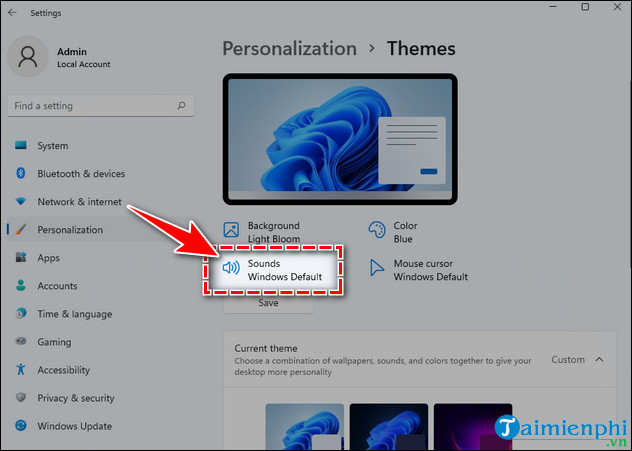
Task: Click the Admin account name
Action: (x=72, y=52)
